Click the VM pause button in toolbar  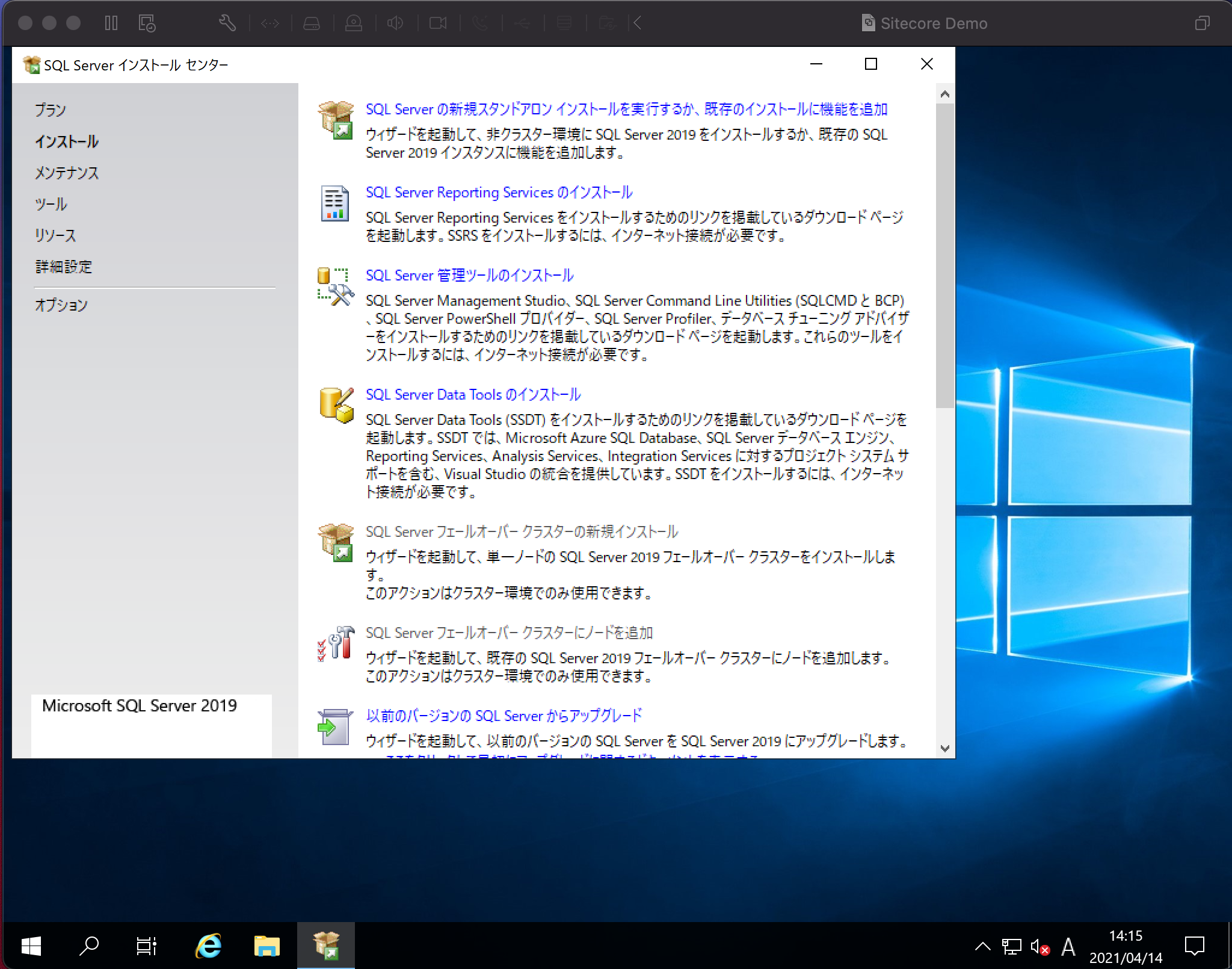[x=111, y=23]
